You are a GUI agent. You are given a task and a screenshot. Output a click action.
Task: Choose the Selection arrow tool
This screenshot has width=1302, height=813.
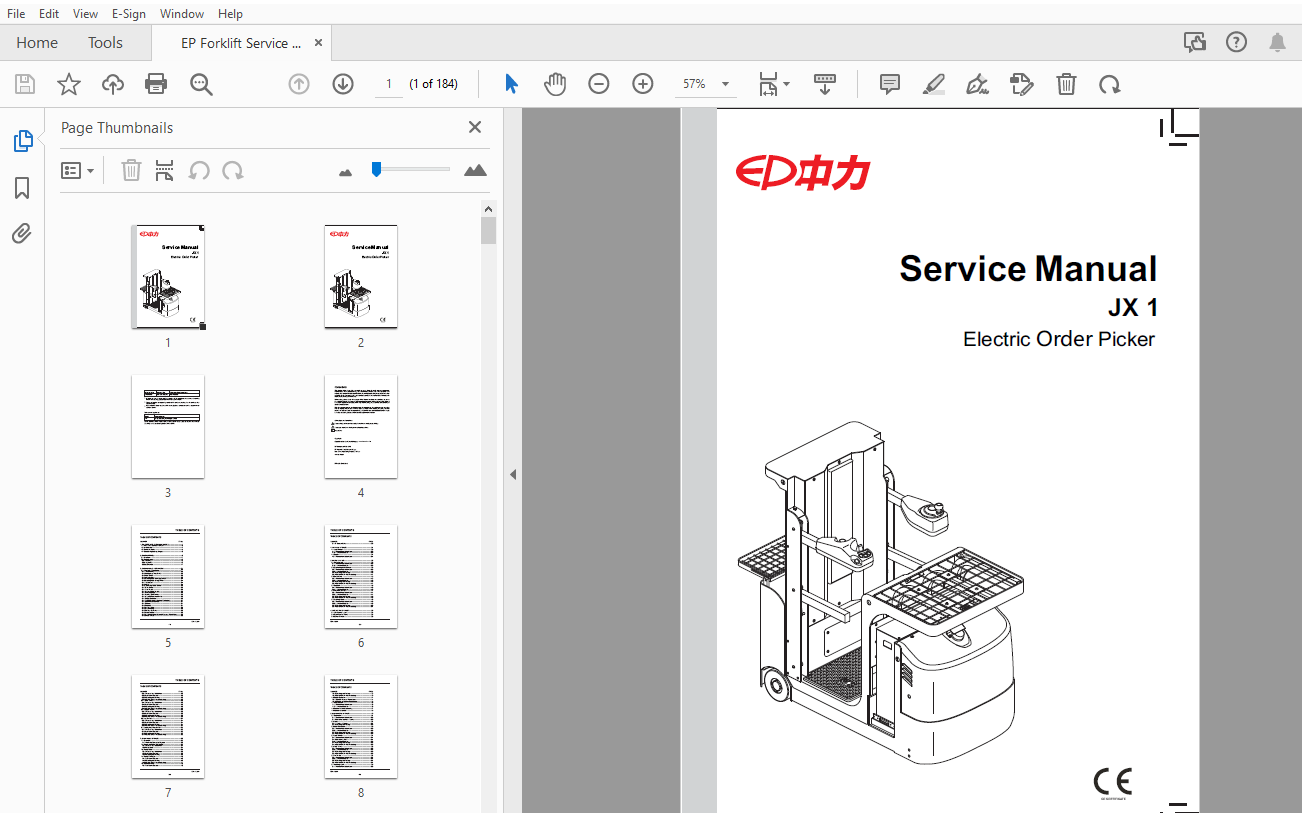(x=511, y=84)
